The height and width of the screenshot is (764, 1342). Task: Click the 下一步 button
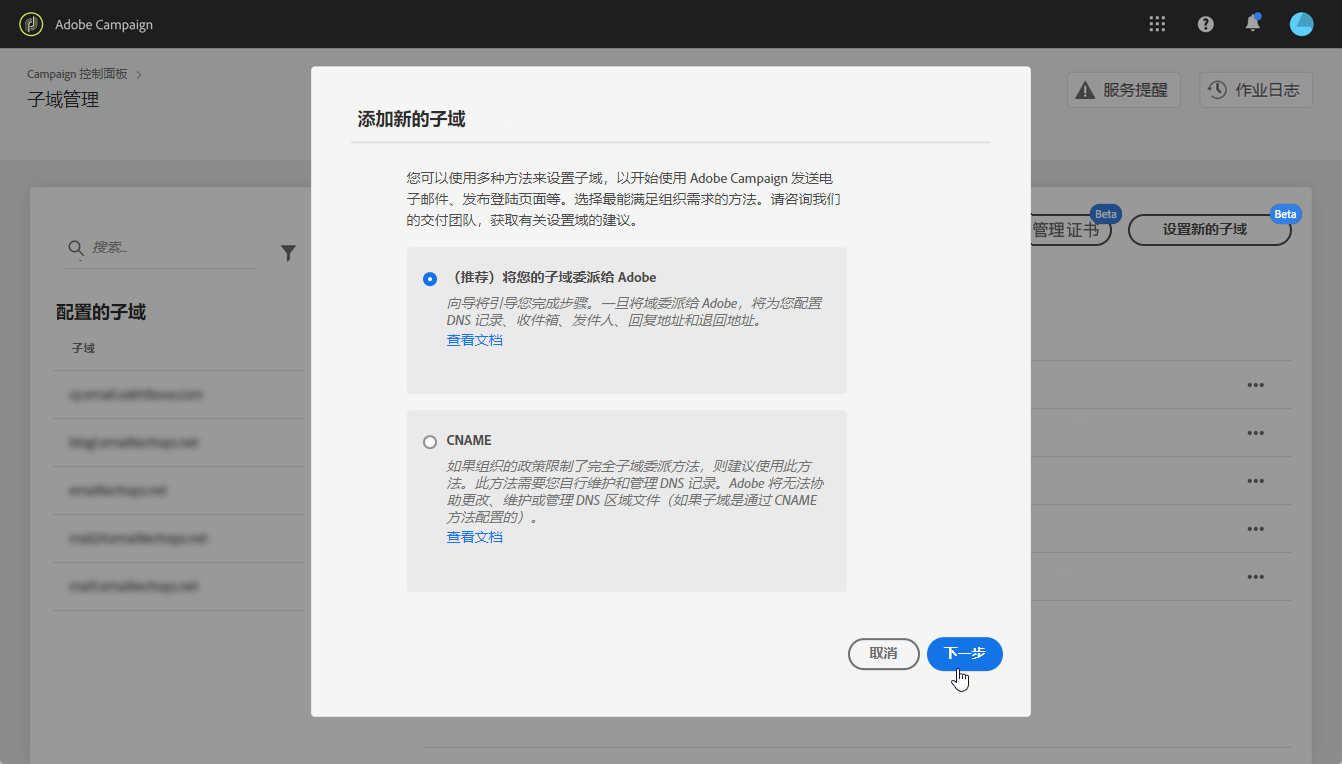[965, 654]
